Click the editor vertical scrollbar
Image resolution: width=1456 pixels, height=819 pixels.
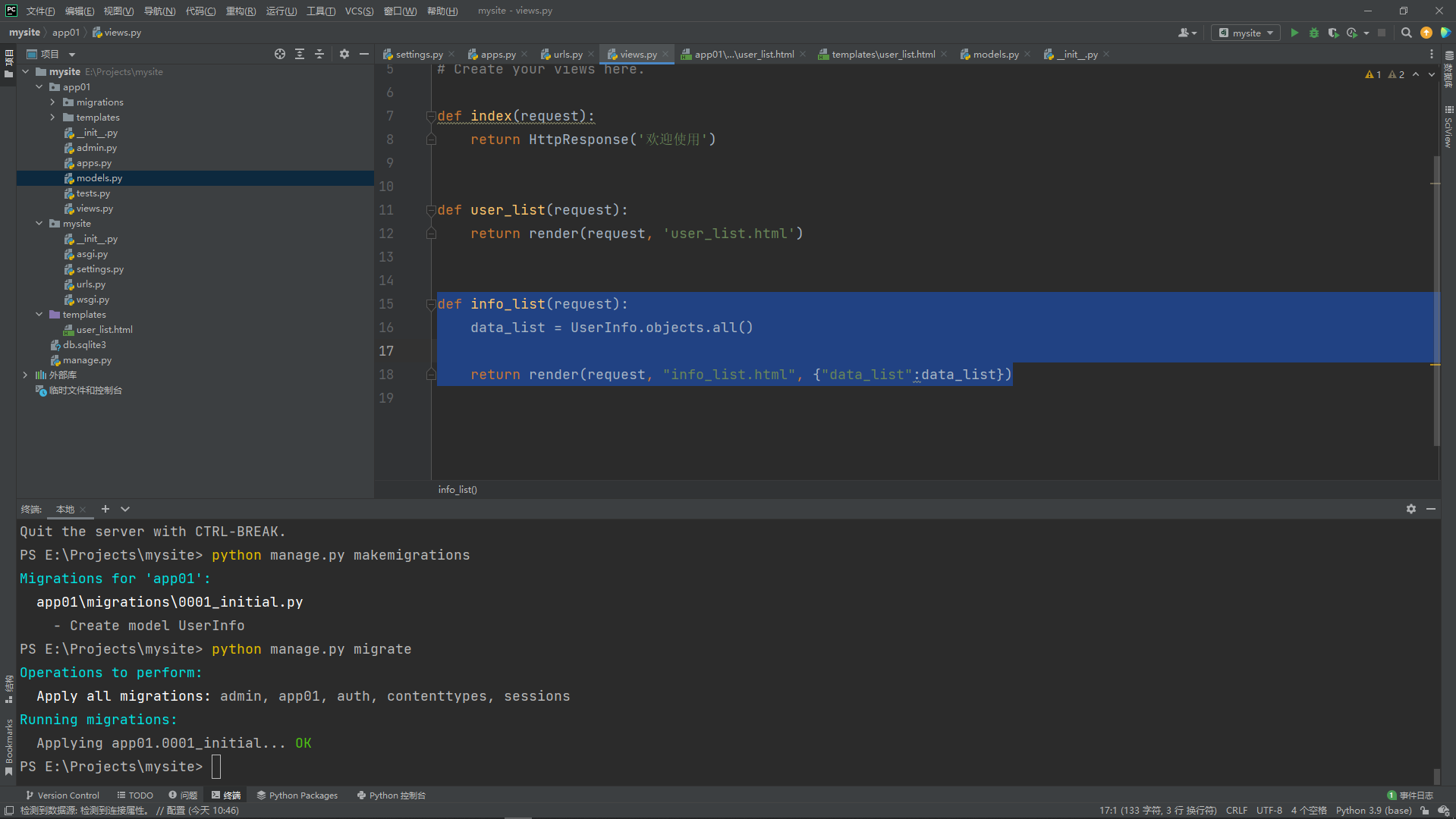pyautogui.click(x=1436, y=300)
